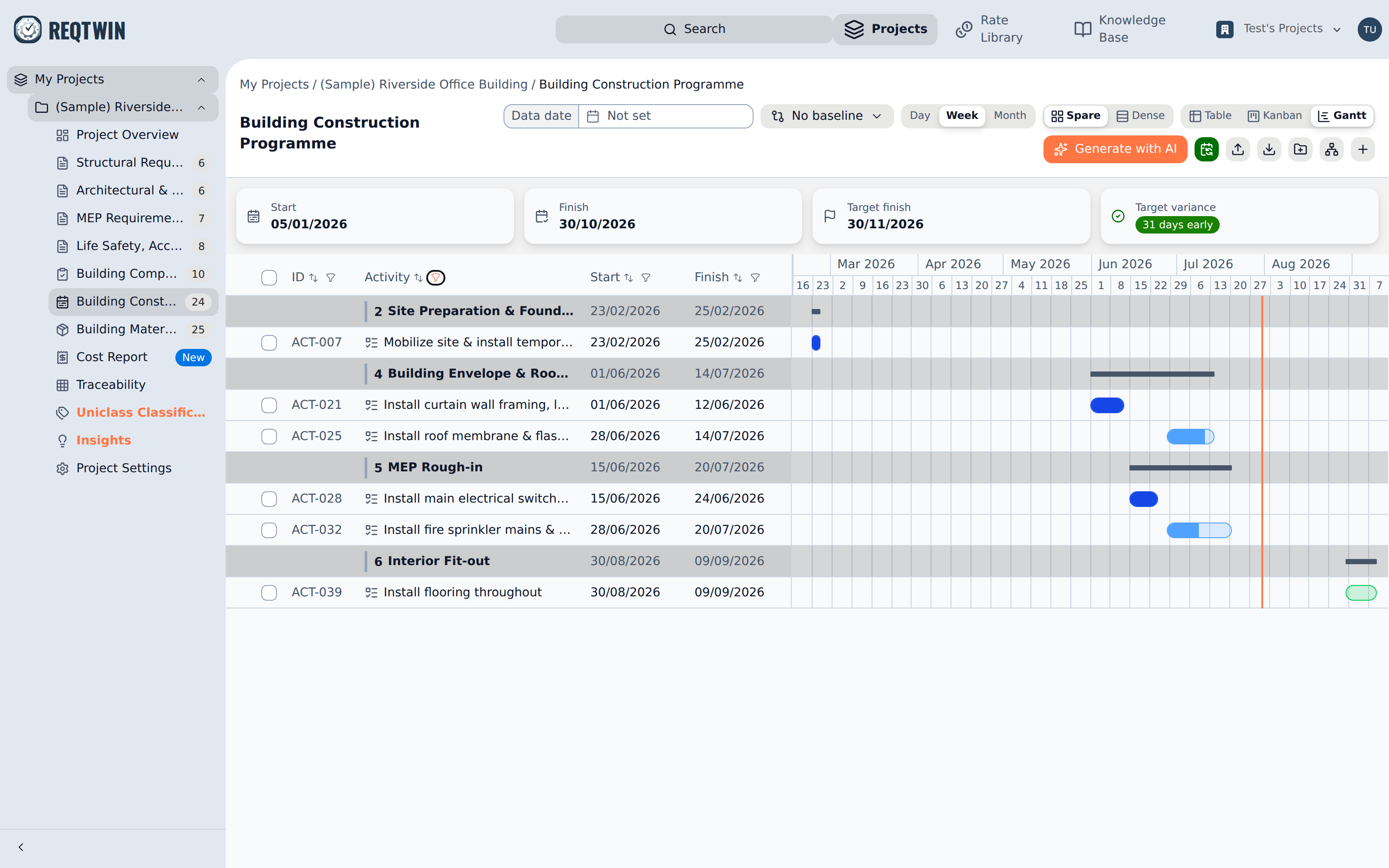Collapse the sidebar with bottom arrow
The image size is (1389, 868).
click(x=21, y=847)
